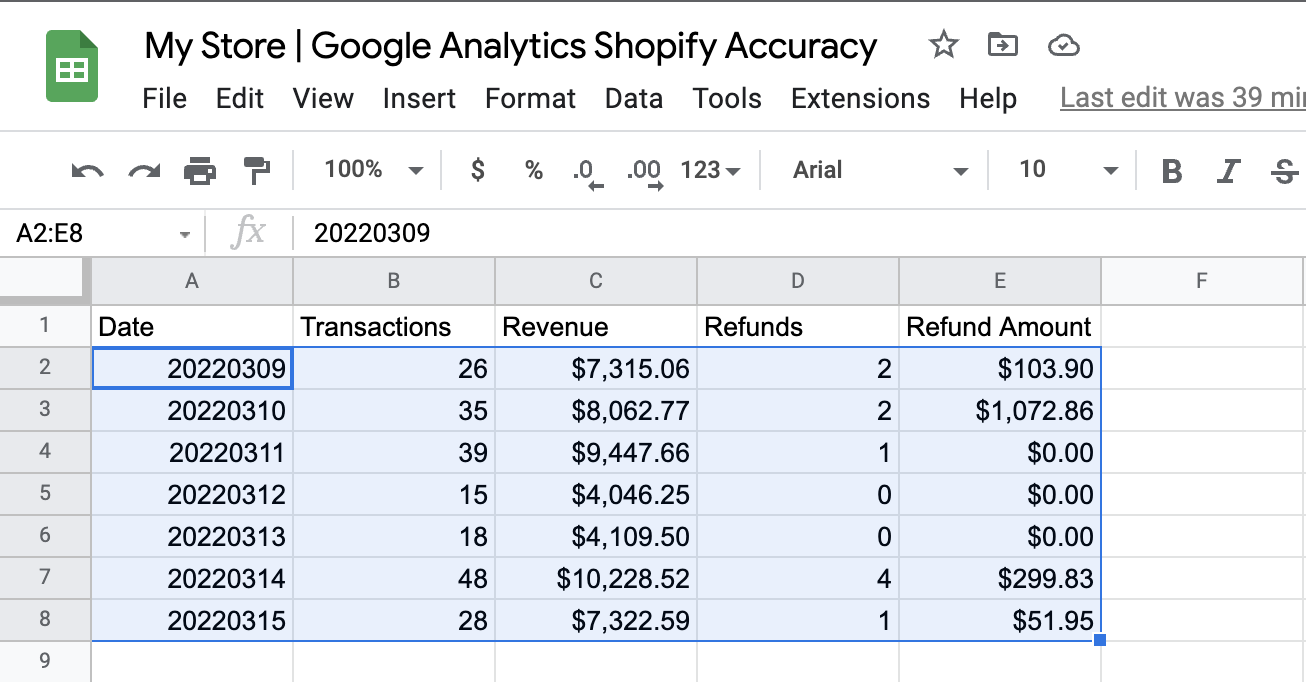Open the Data menu
1306x682 pixels.
point(633,99)
